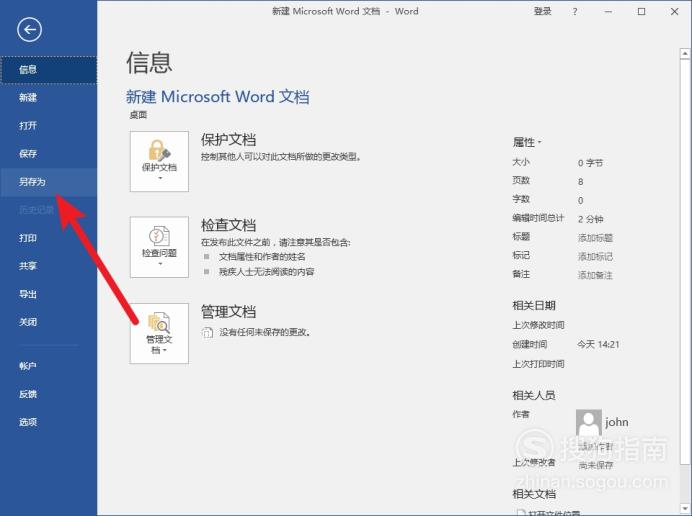Open Word 选项 settings
692x516 pixels.
coord(49,422)
